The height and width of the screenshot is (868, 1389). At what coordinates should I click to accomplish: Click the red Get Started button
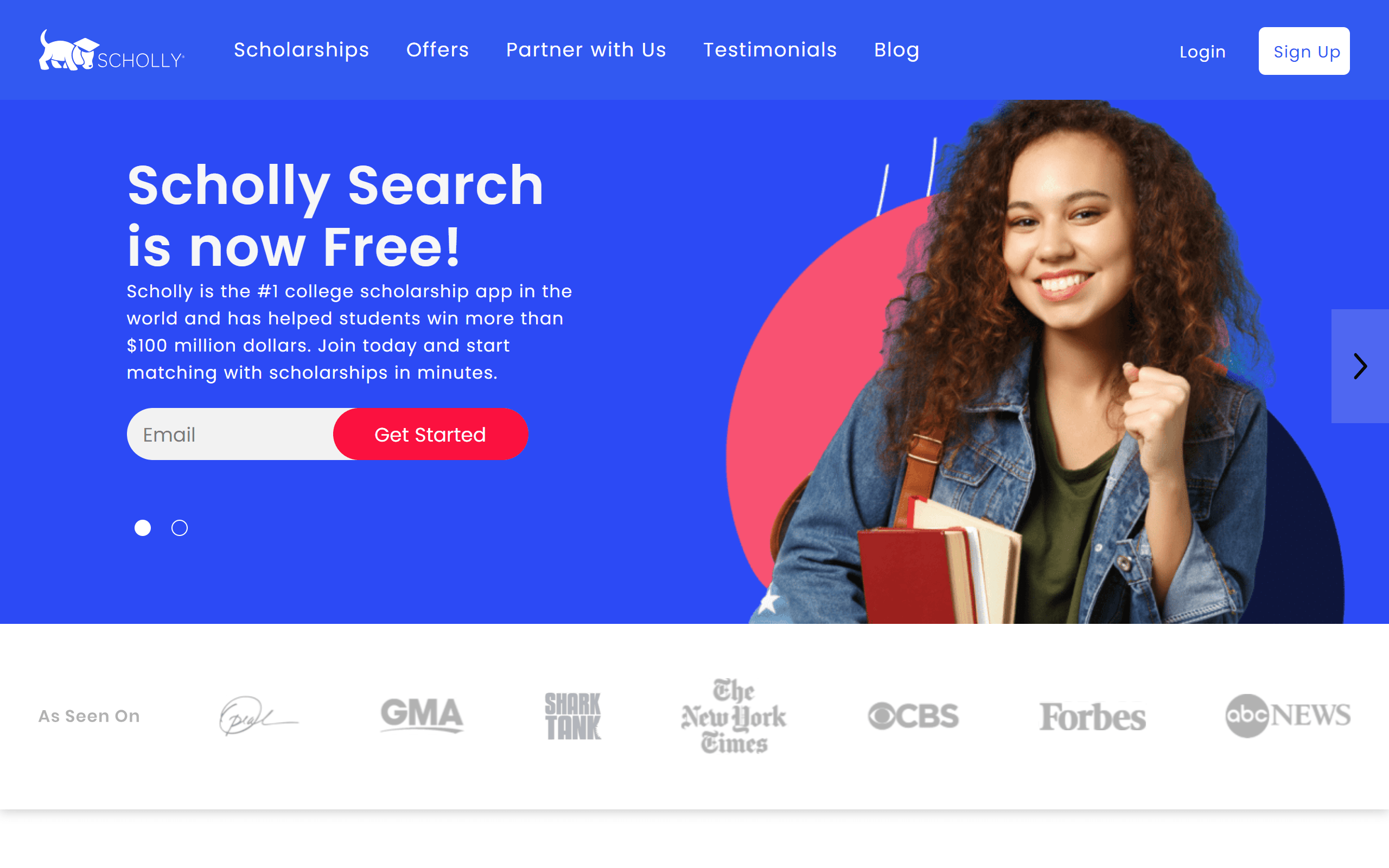point(430,434)
